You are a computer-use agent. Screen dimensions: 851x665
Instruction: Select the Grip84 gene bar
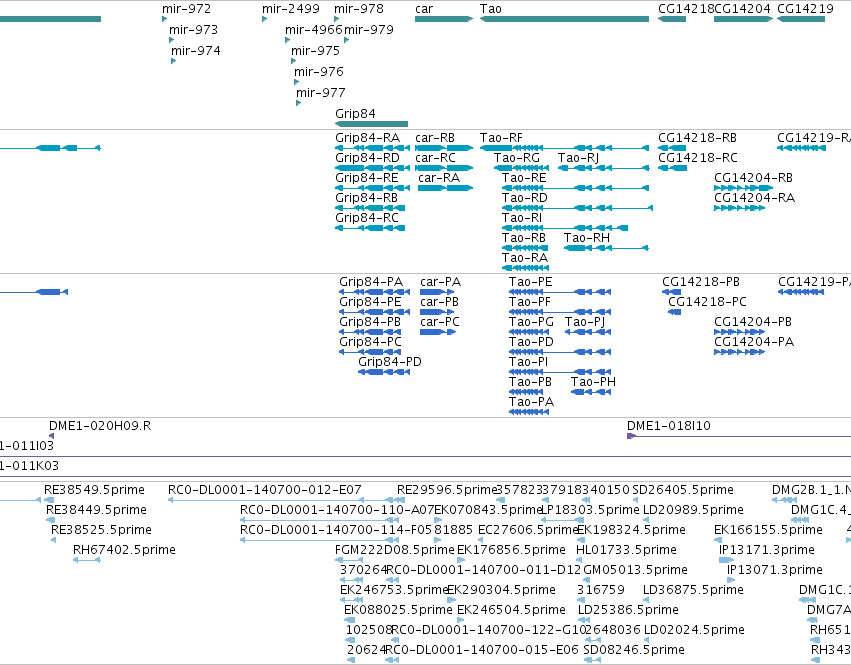[x=371, y=124]
